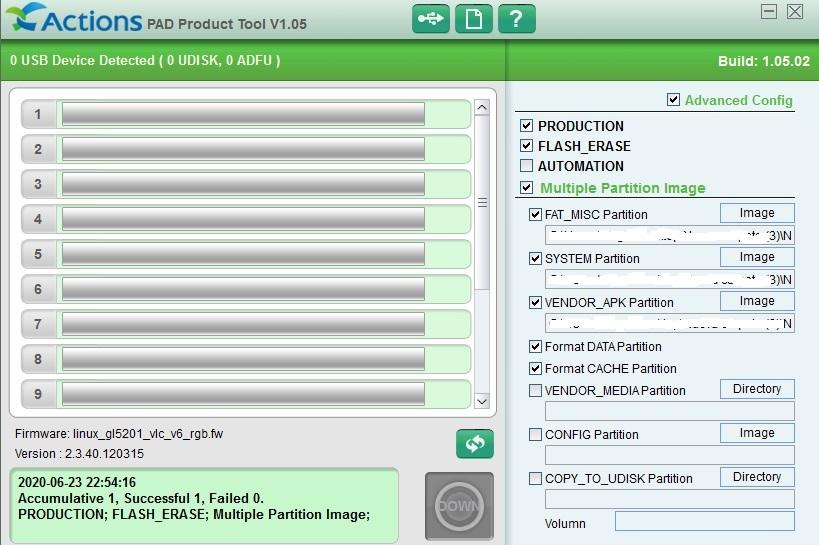
Task: Enable COPY_TO_UDISK Partition checkbox
Action: point(535,478)
